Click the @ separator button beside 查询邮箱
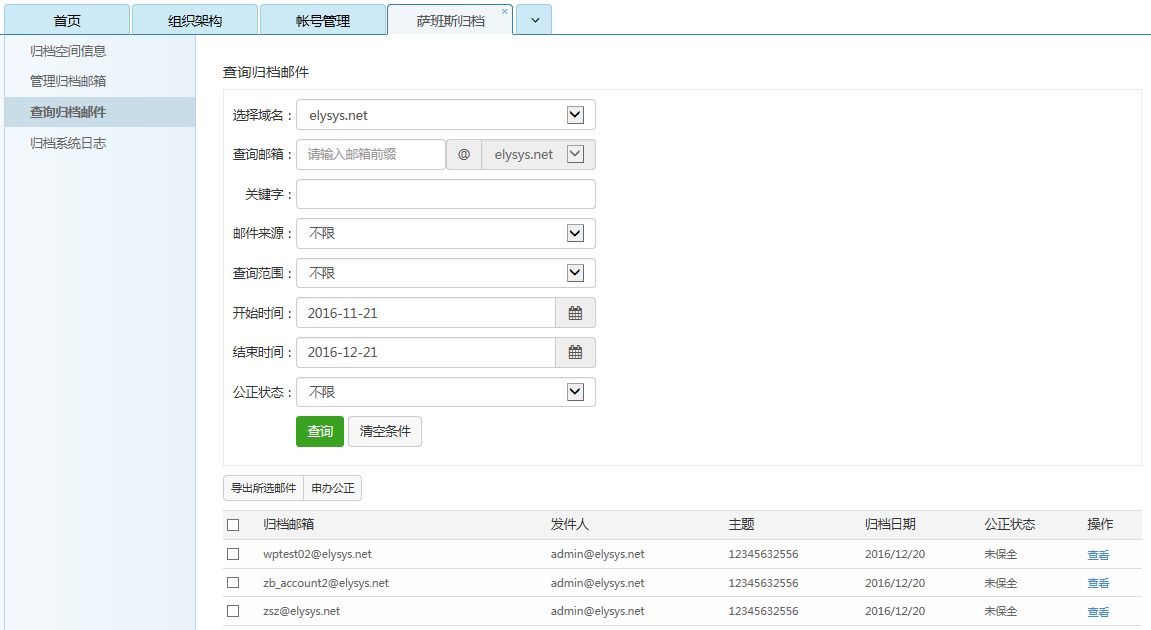The image size is (1151, 630). pos(464,154)
